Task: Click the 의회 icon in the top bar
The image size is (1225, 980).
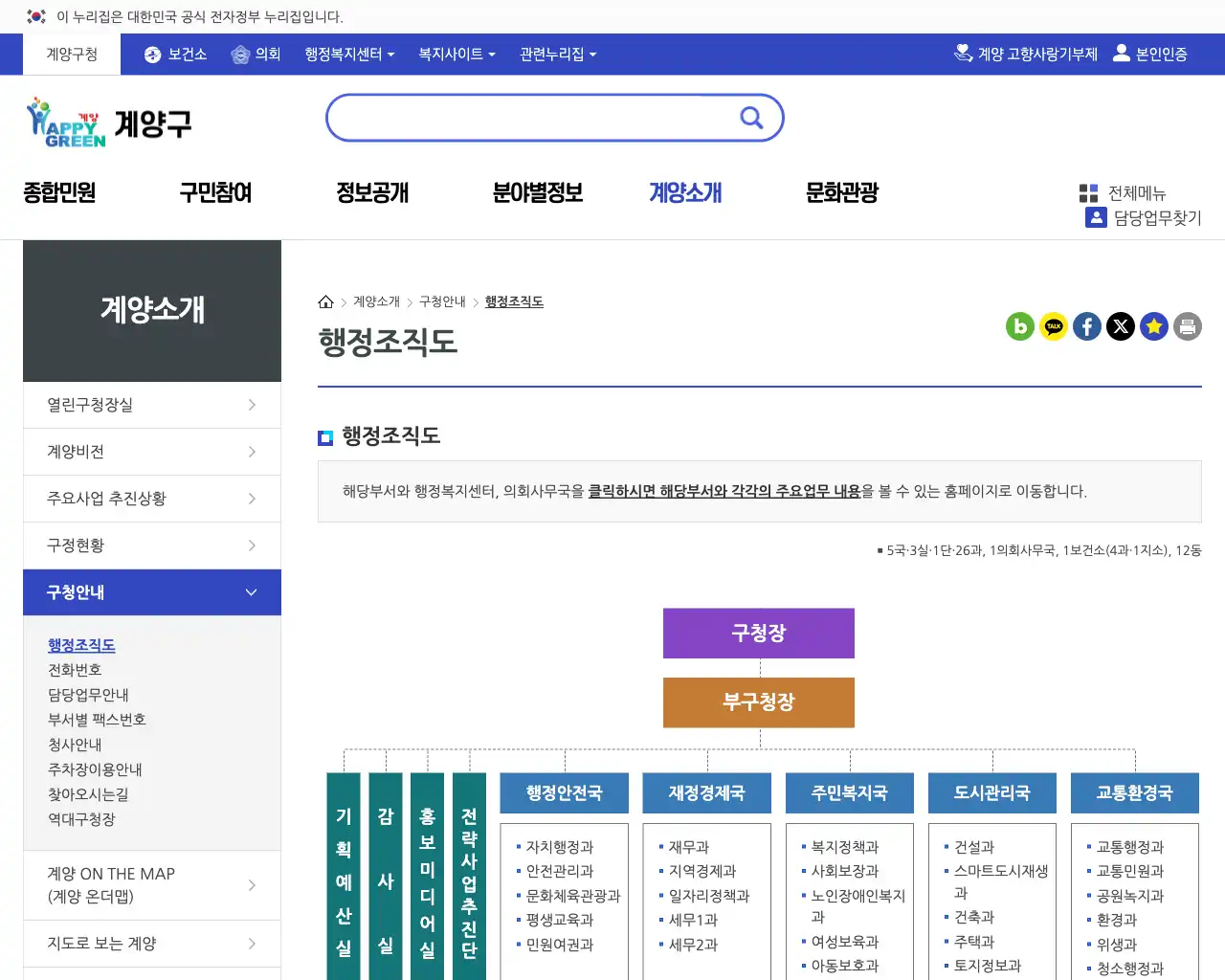Action: pos(237,54)
